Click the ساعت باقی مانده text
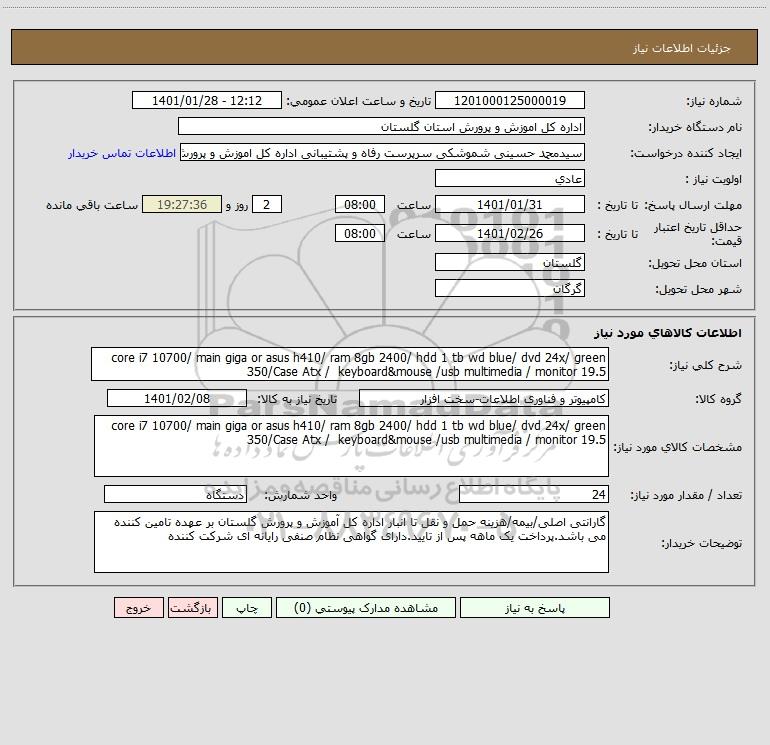This screenshot has width=770, height=745. 92,205
